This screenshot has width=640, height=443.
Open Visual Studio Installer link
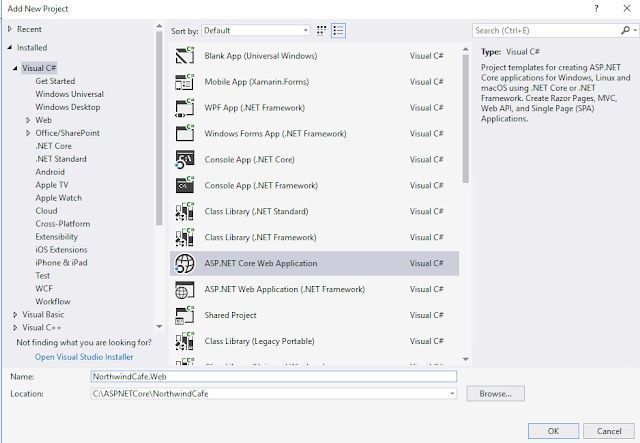click(84, 357)
